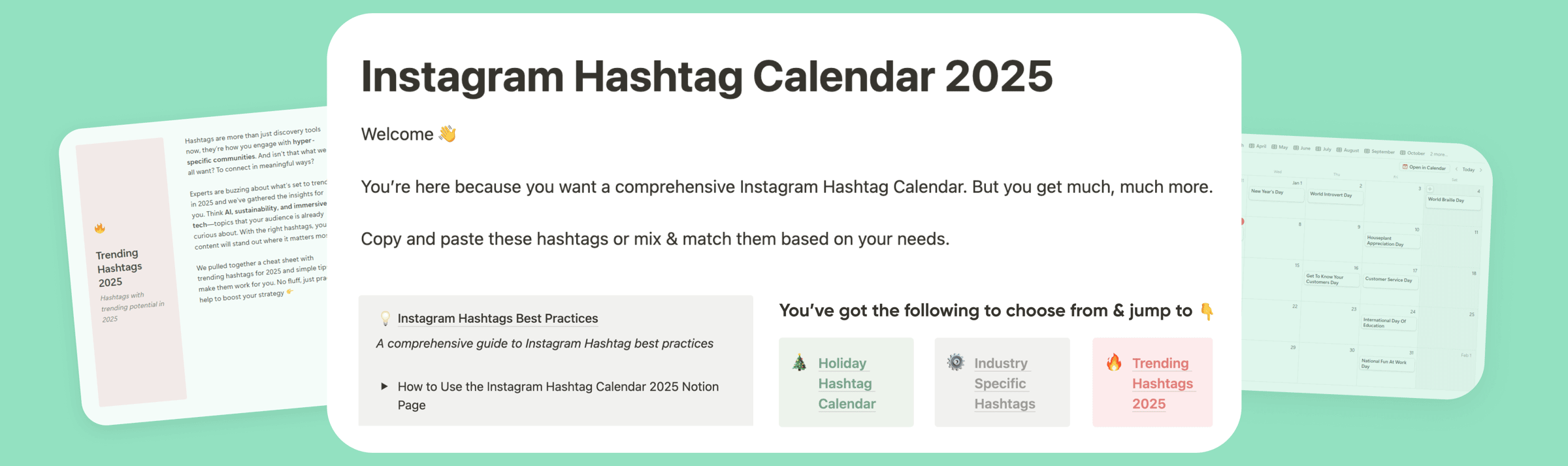Open the Instagram Hashtags Best Practices link

pos(498,318)
